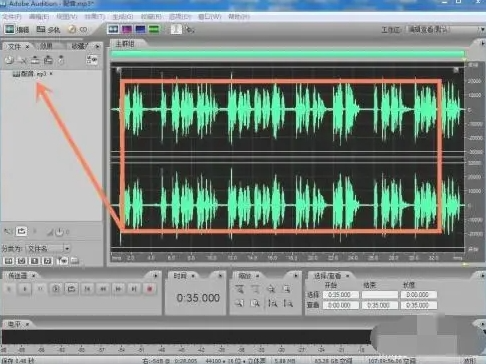This screenshot has width=486, height=364.
Task: Click the Pause button in transport
Action: pos(40,289)
